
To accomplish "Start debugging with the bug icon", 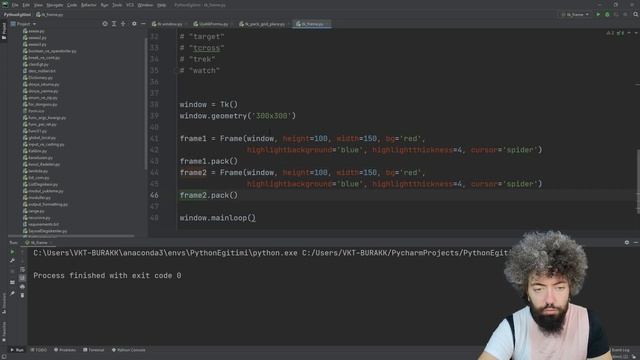I will coord(607,14).
